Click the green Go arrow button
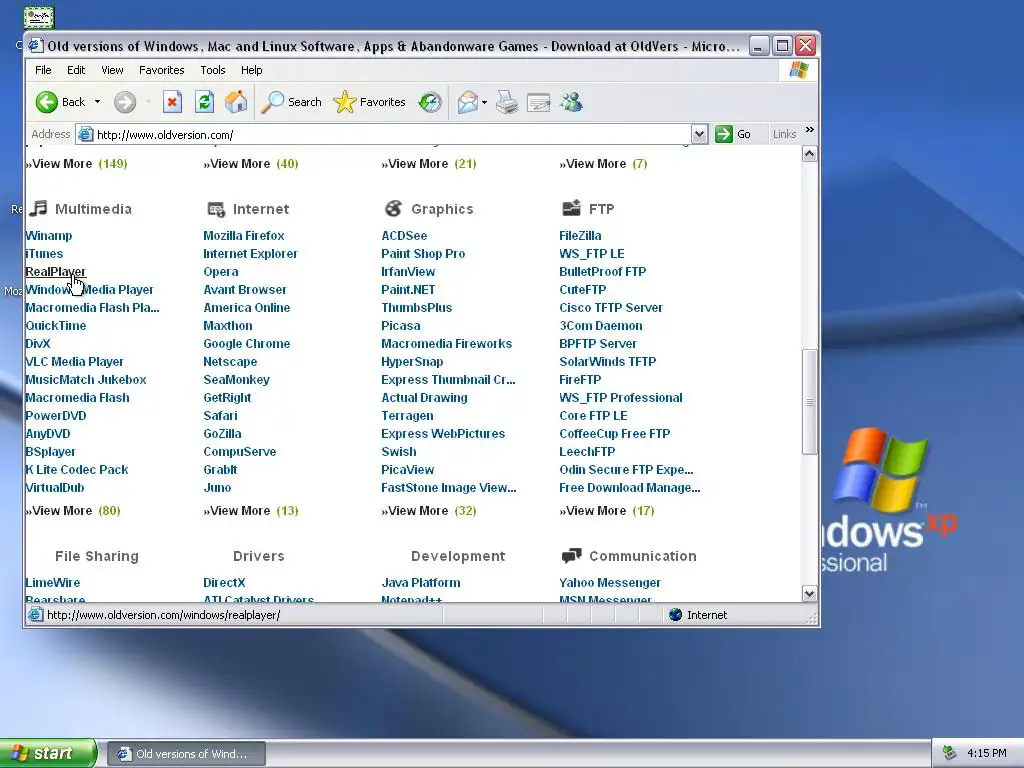This screenshot has height=768, width=1024. (x=724, y=135)
